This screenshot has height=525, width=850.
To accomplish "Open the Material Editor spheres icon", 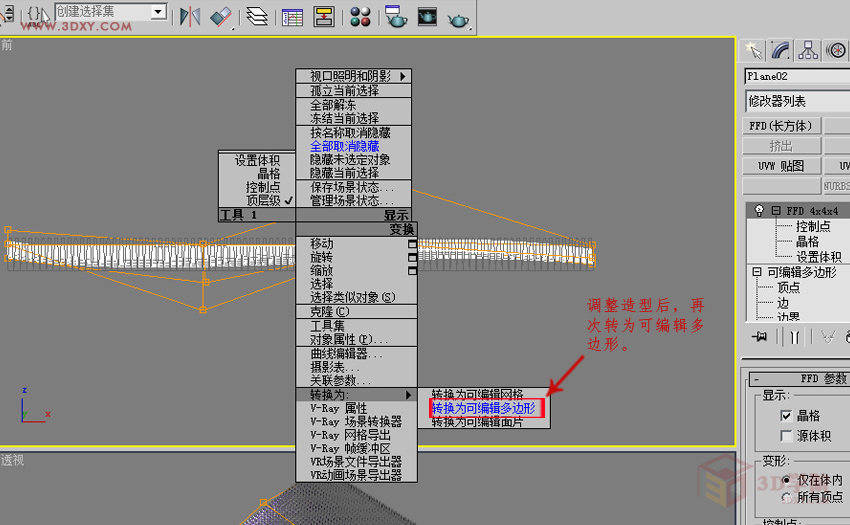I will 360,16.
